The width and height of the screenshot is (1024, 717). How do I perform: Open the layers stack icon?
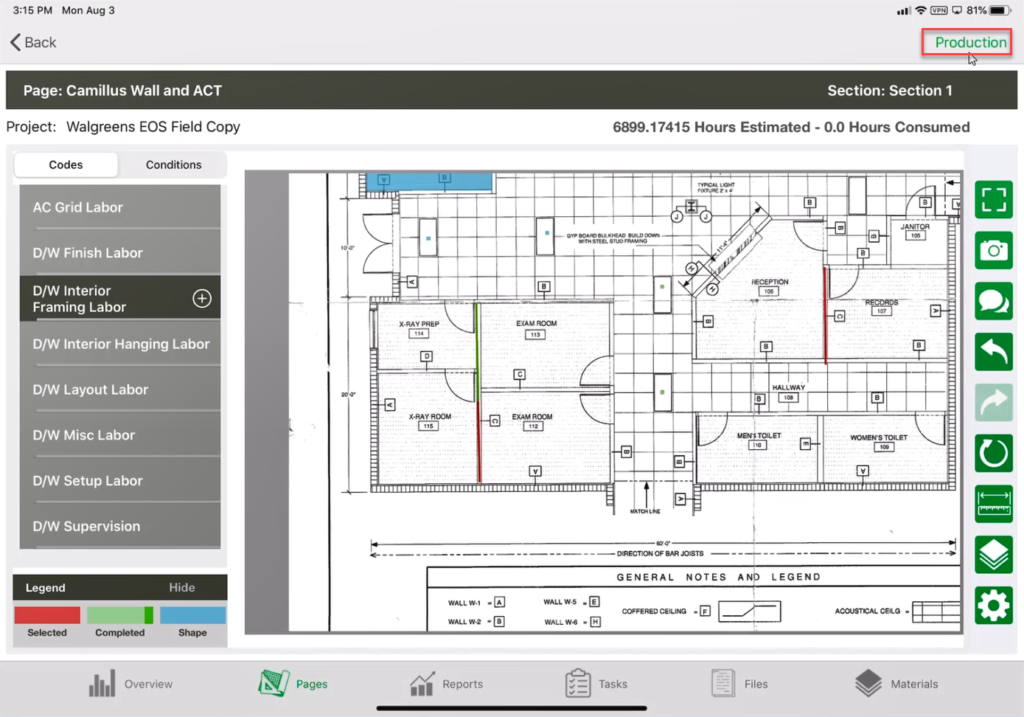point(993,555)
